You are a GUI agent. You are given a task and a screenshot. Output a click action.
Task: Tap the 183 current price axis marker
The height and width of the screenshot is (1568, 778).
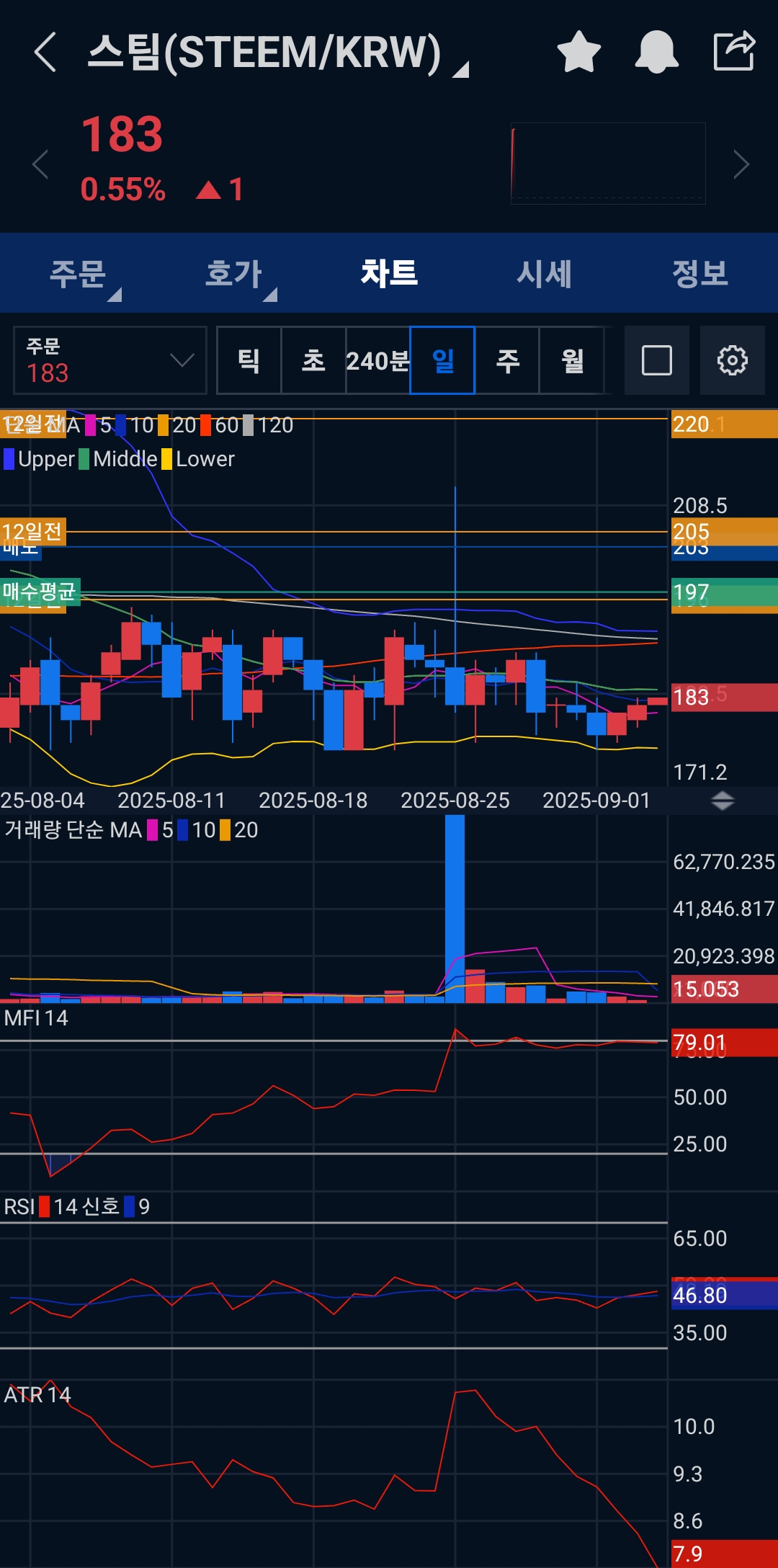coord(724,697)
